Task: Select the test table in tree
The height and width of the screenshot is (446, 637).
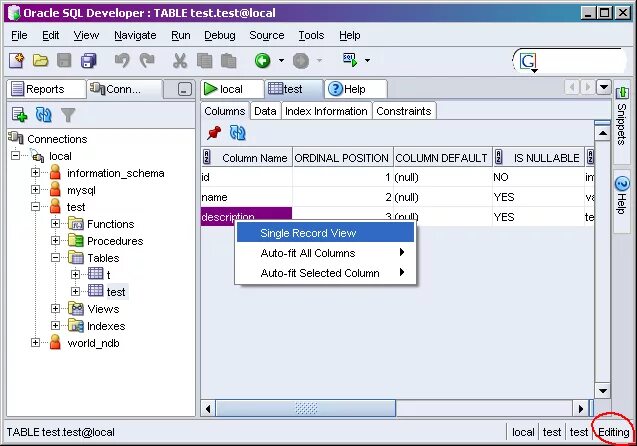Action: point(116,292)
